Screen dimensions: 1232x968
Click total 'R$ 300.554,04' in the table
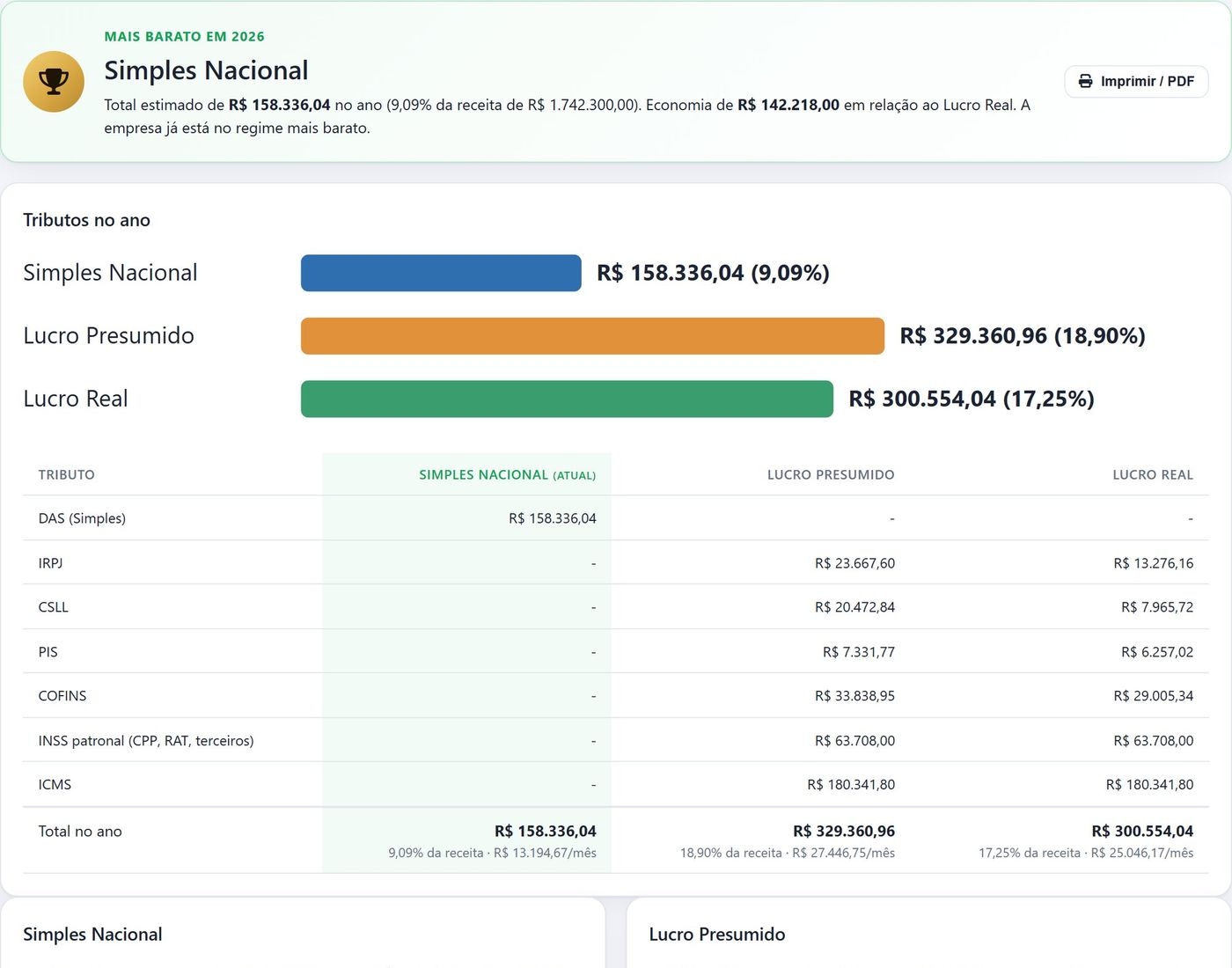1142,832
